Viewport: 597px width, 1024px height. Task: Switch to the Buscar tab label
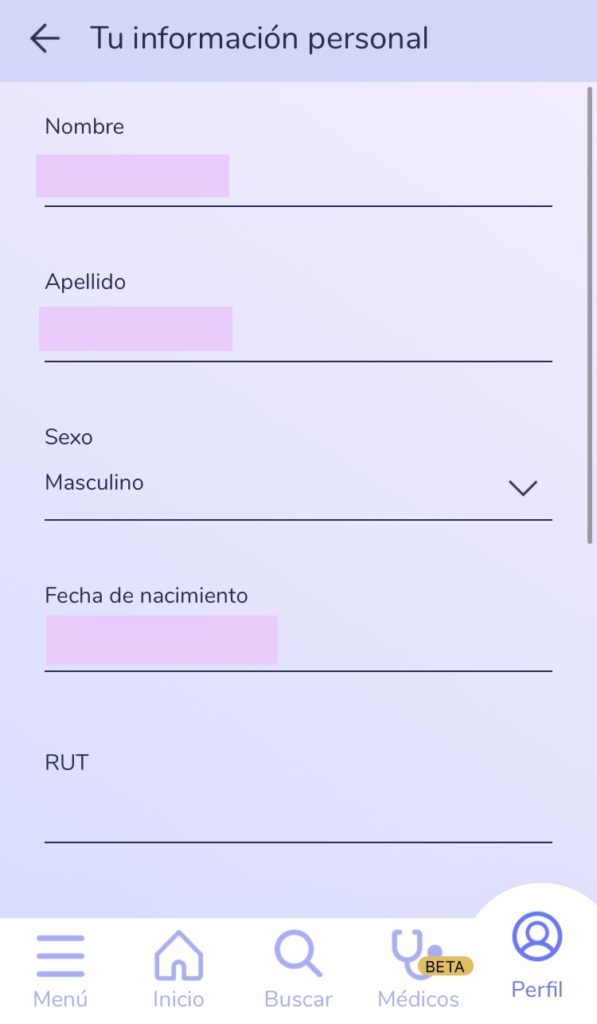pyautogui.click(x=298, y=999)
